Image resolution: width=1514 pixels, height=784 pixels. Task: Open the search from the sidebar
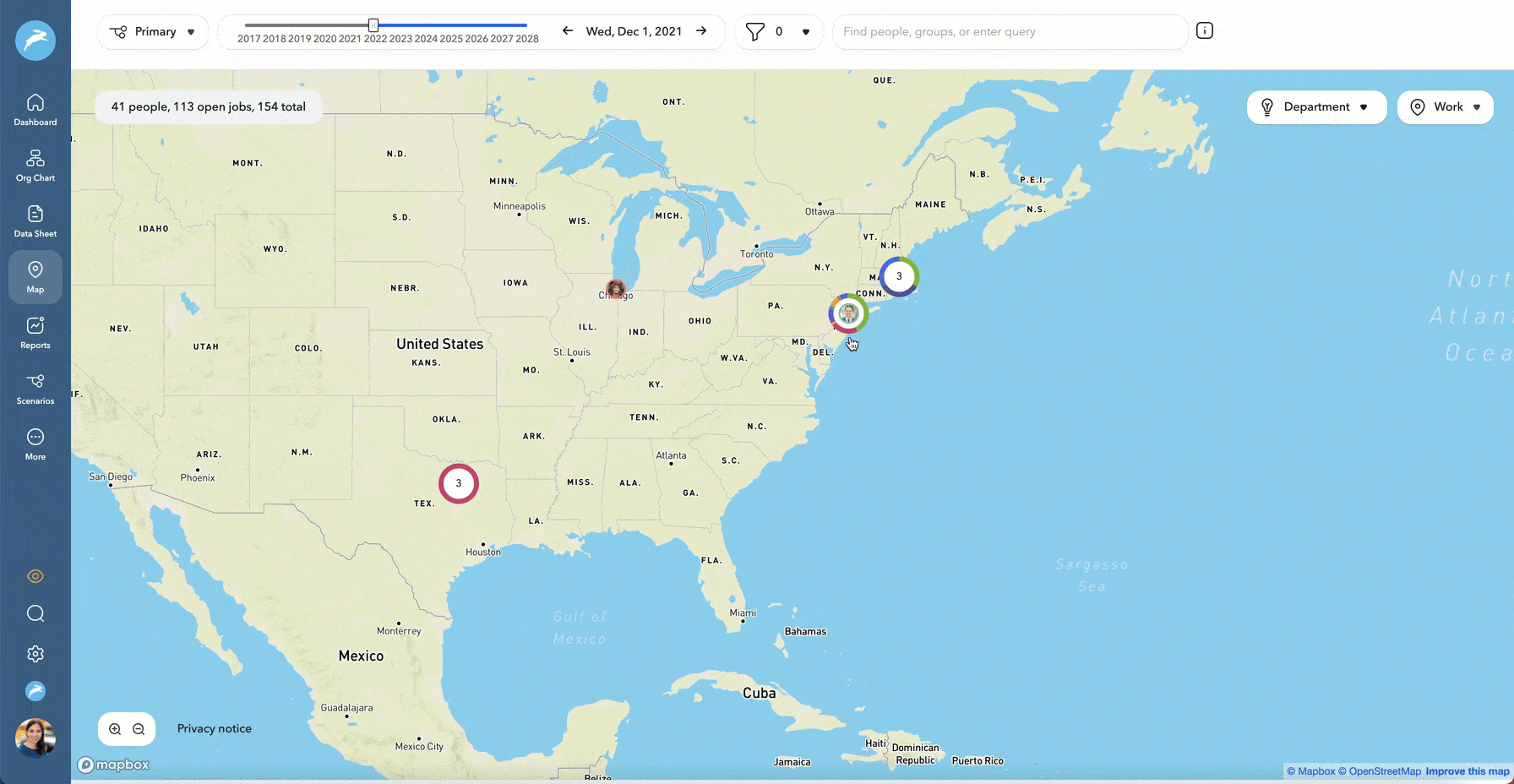(35, 613)
